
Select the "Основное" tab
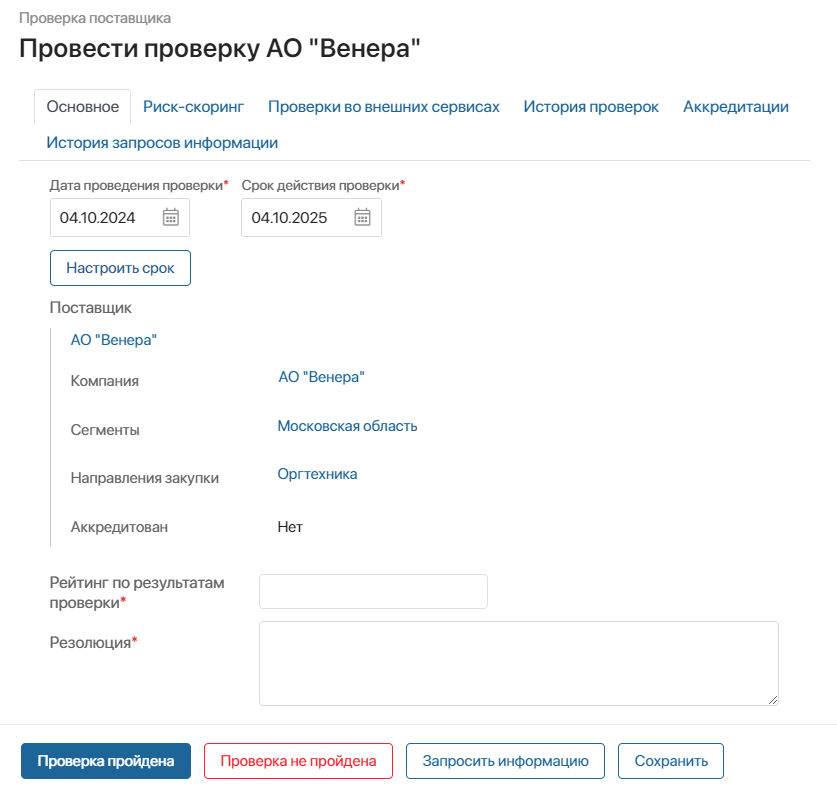click(83, 105)
